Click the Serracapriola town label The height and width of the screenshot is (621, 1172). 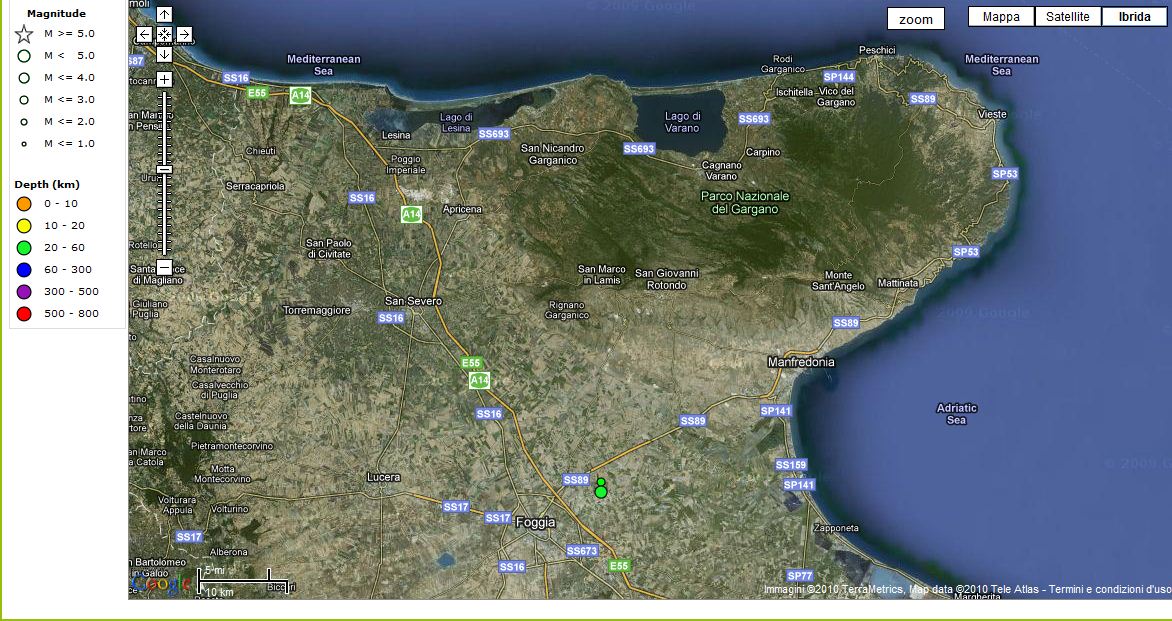[x=255, y=185]
